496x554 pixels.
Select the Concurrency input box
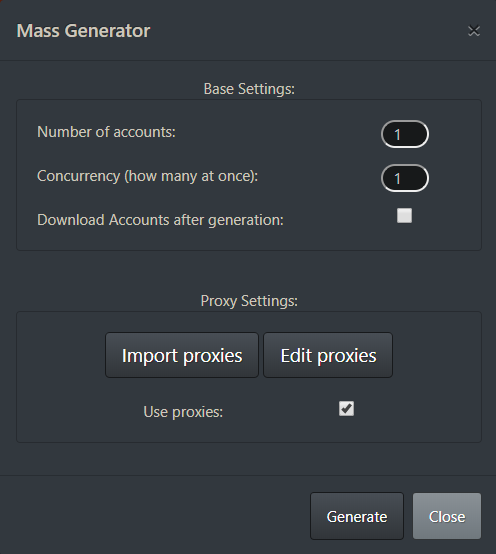(x=405, y=178)
